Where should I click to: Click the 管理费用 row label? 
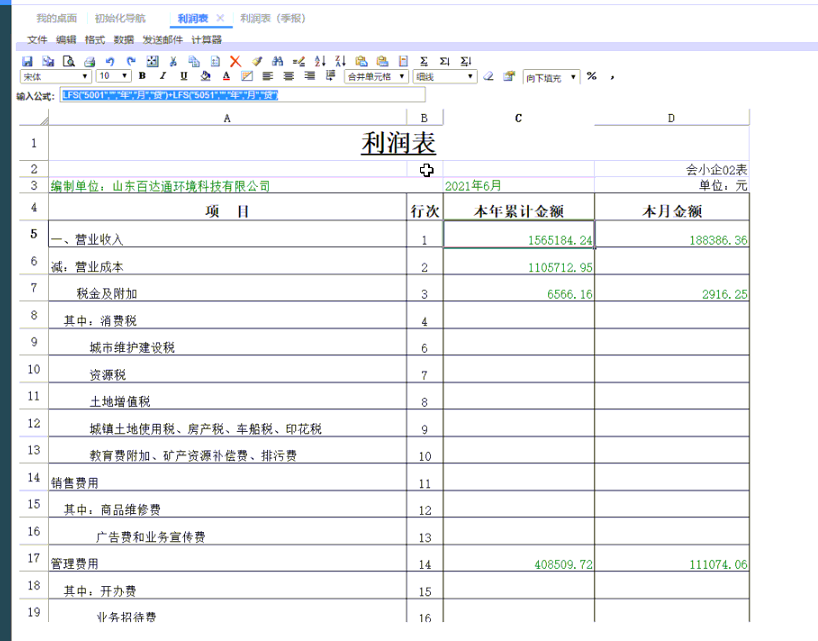(x=75, y=564)
